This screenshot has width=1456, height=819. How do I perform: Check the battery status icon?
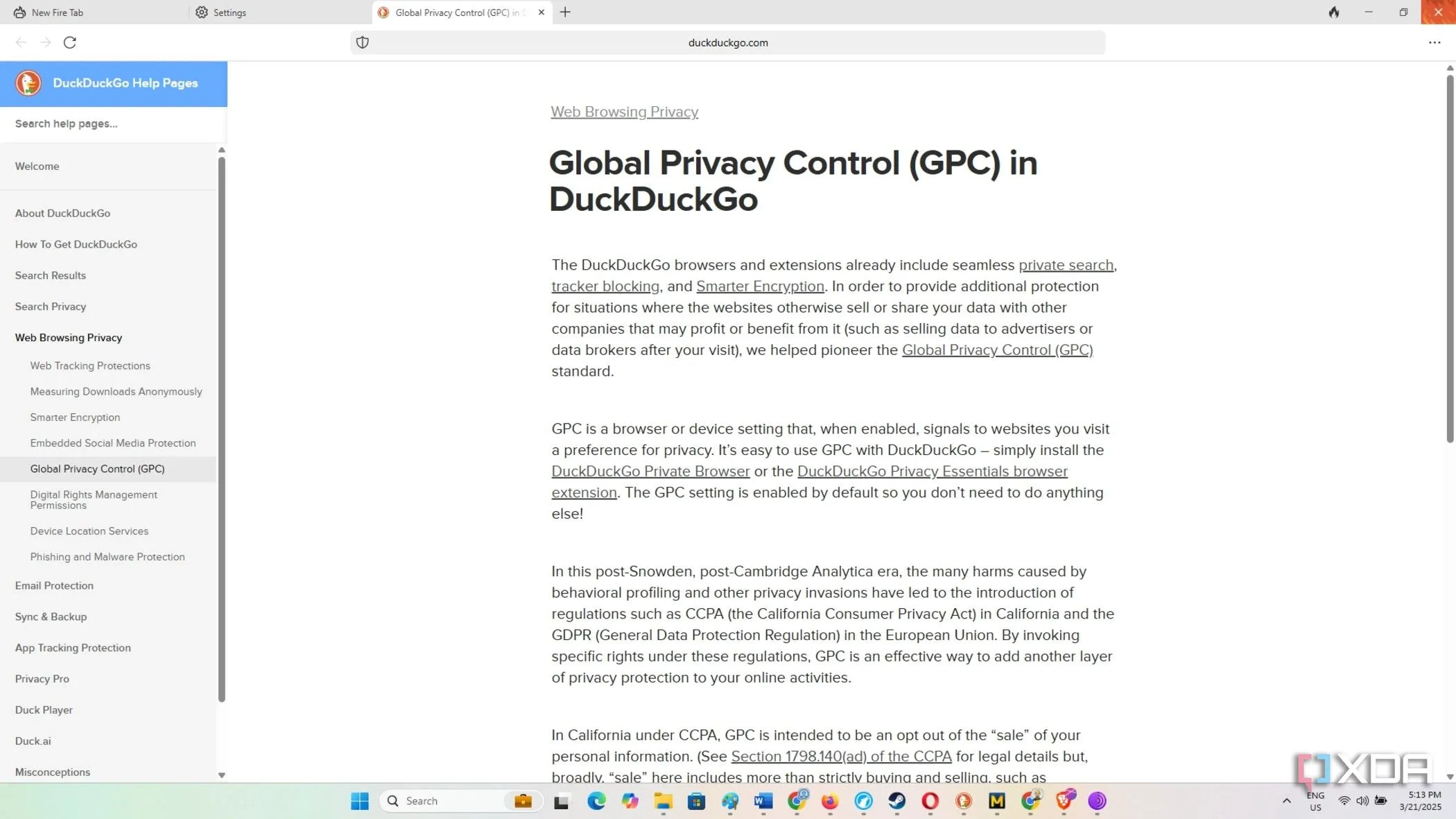1381,801
